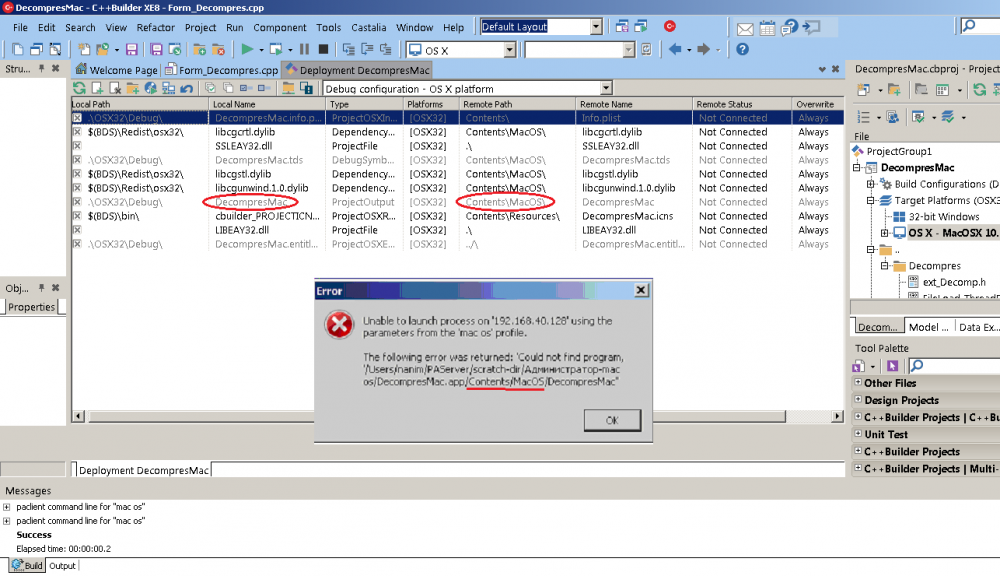Screen dimensions: 1000x576
Task: Switch to the Form_Decompres.cpp tab
Action: (x=222, y=70)
